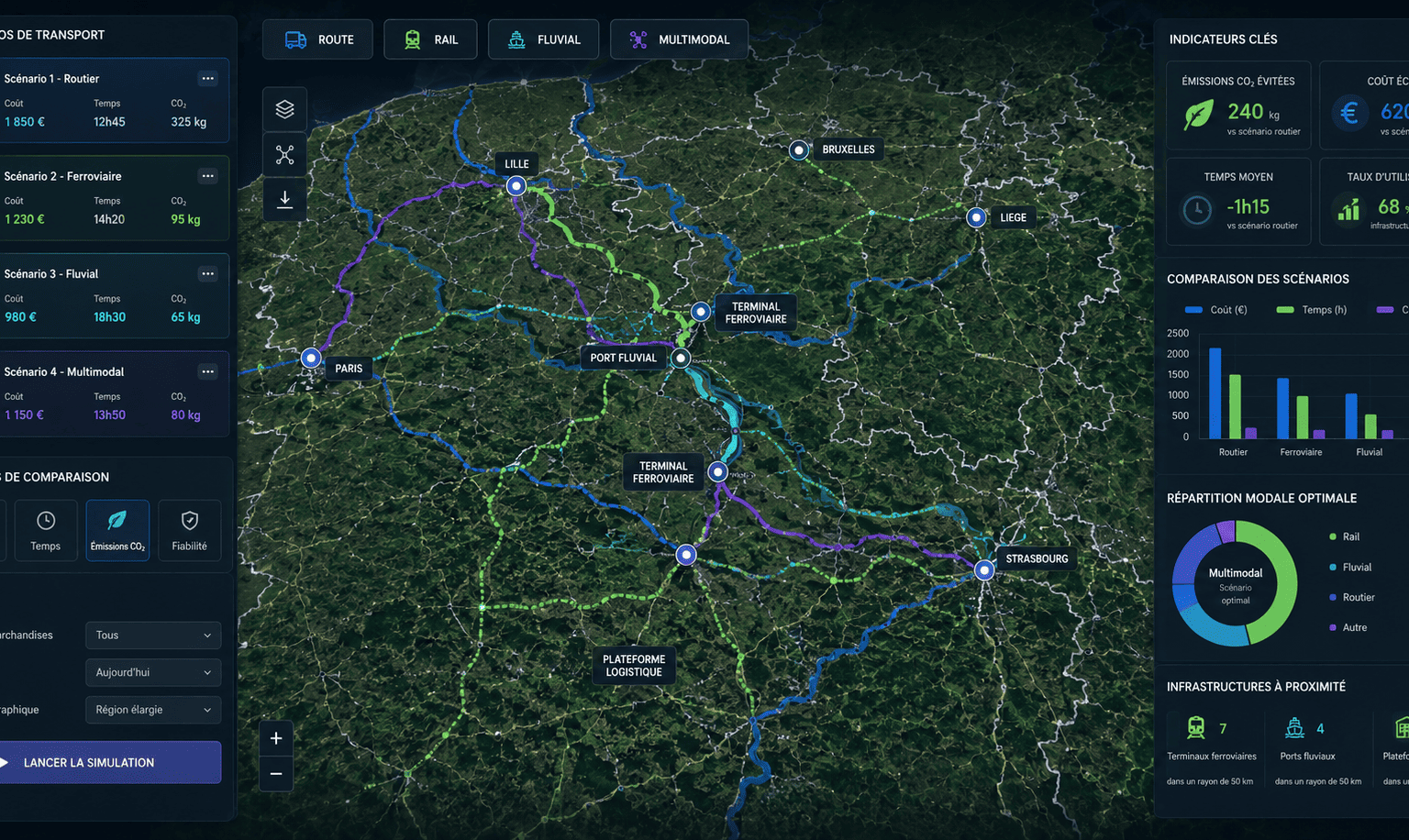The width and height of the screenshot is (1409, 840).
Task: Click the network nodes map tool
Action: pyautogui.click(x=285, y=155)
